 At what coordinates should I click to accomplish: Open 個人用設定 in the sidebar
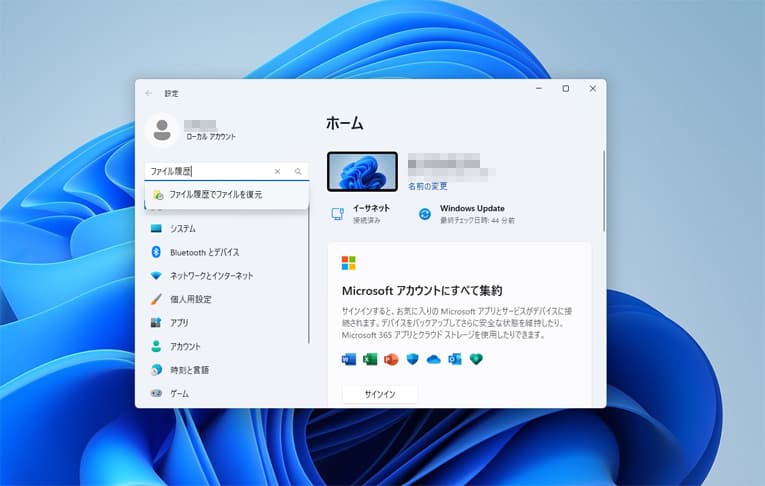190,299
